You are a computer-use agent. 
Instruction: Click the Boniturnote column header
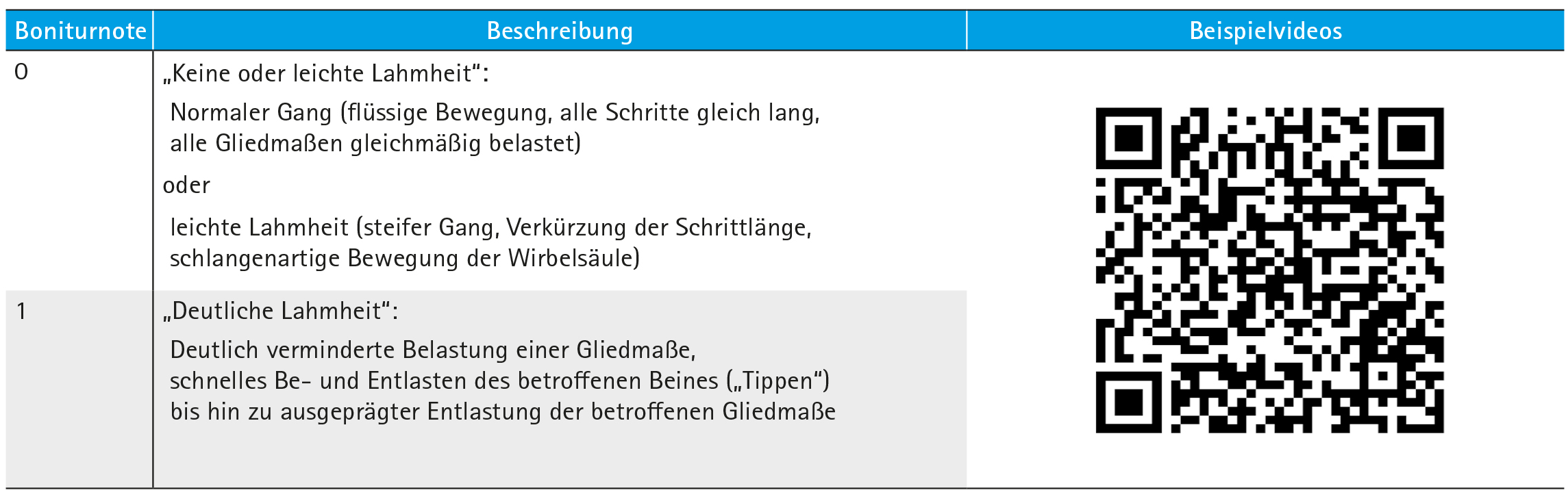[x=80, y=31]
